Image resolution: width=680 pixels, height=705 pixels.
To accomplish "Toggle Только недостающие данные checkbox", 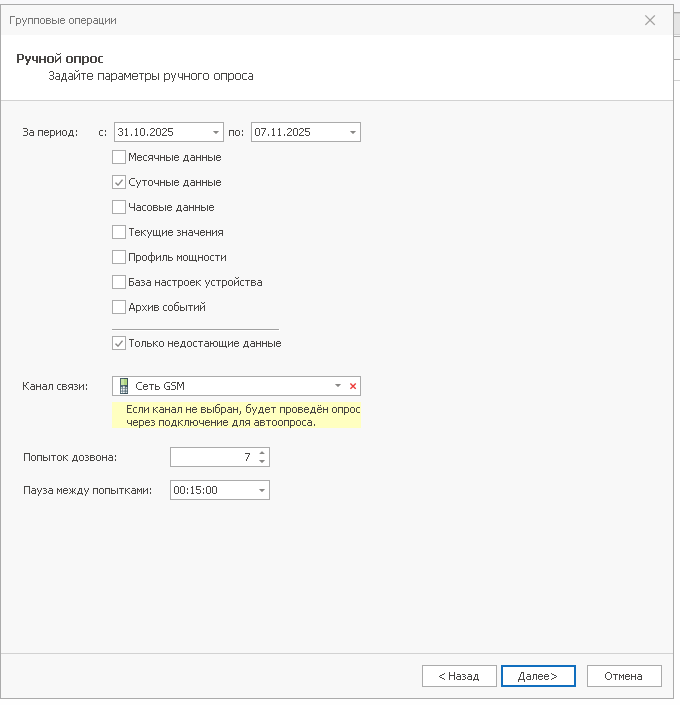I will tap(119, 343).
